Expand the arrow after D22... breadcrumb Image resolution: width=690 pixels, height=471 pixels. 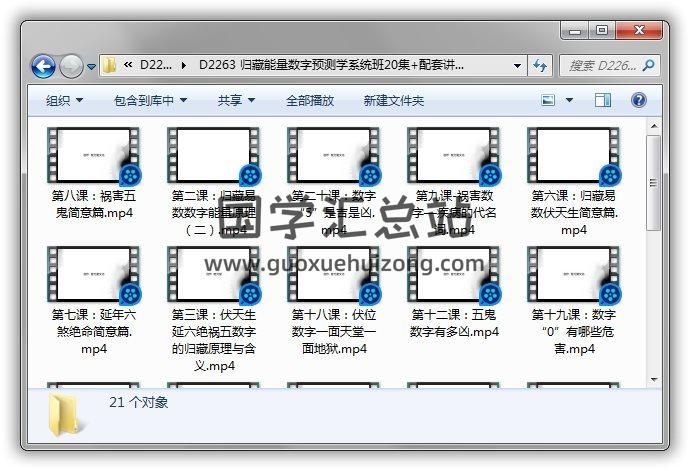184,66
